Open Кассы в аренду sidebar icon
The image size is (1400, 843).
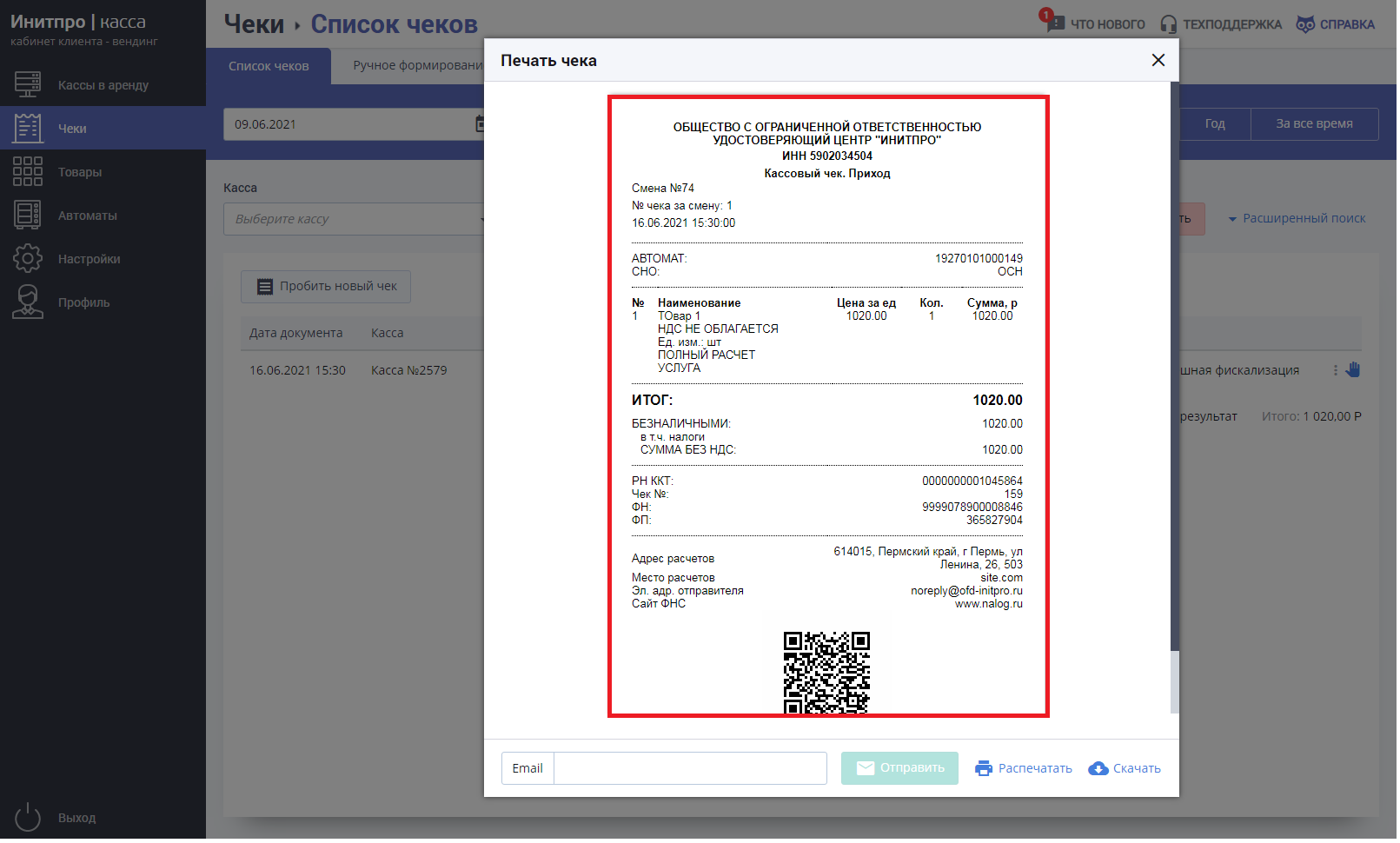[x=28, y=84]
